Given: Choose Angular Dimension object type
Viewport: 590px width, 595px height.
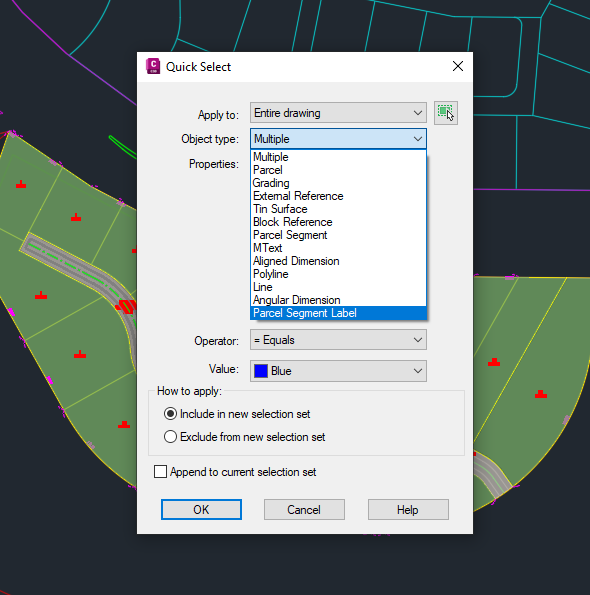Looking at the screenshot, I should tap(338, 300).
